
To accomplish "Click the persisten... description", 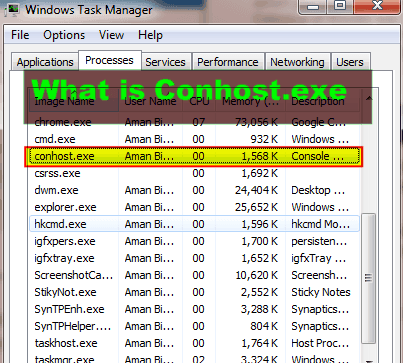I will tap(319, 241).
